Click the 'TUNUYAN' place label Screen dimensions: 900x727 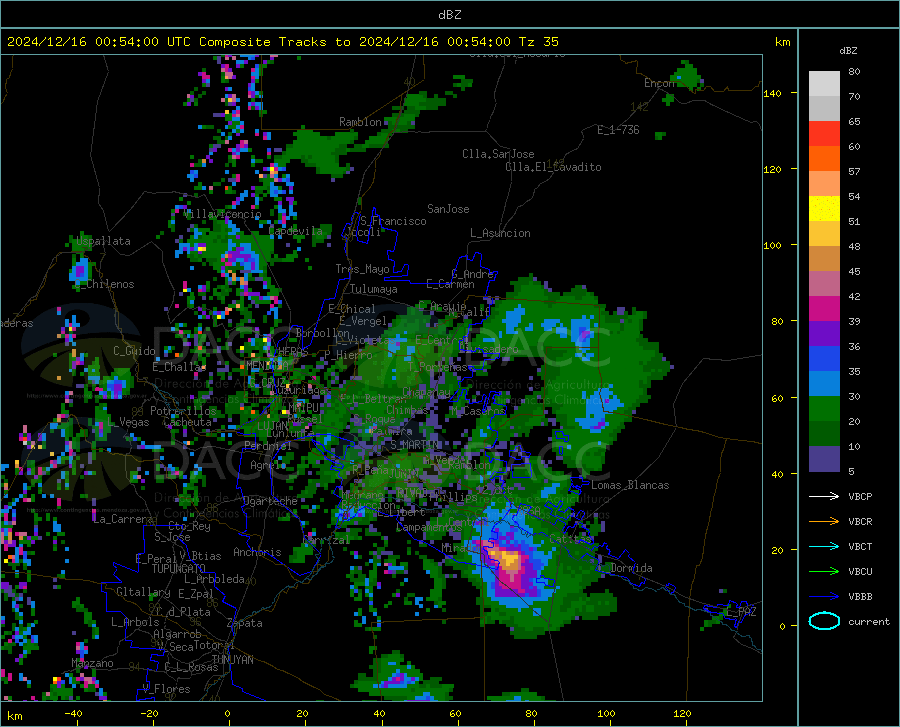tap(232, 660)
